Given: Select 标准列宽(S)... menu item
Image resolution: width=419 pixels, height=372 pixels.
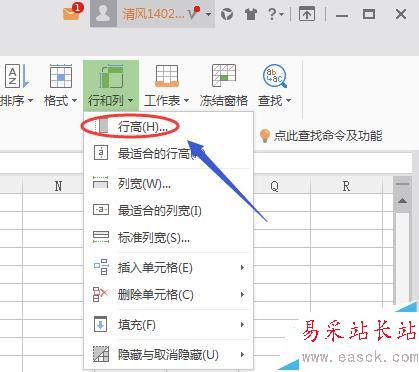Looking at the screenshot, I should pos(168,238).
